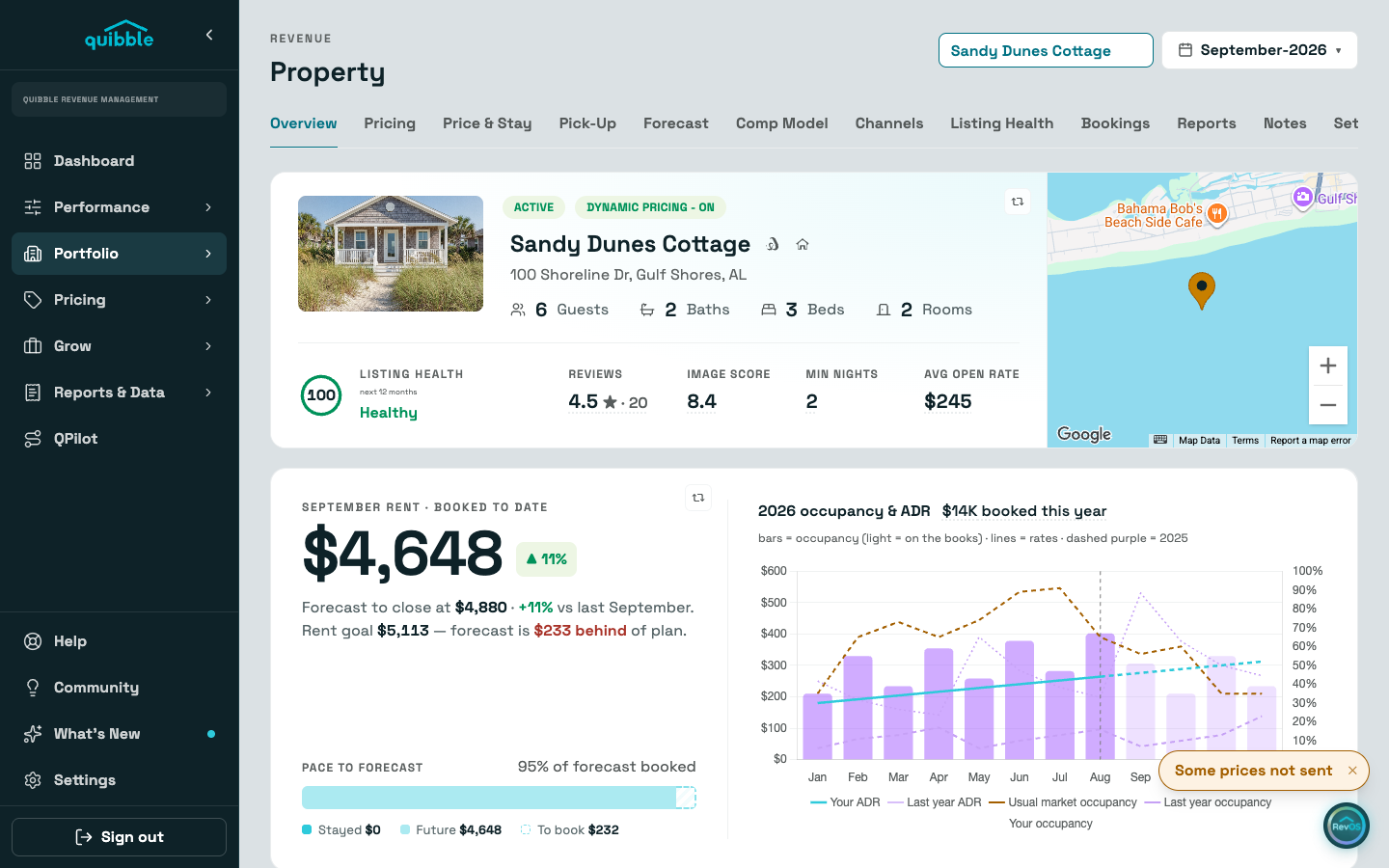Screen dimensions: 1389x868
Task: Open Settings gear in sidebar
Action: click(119, 780)
